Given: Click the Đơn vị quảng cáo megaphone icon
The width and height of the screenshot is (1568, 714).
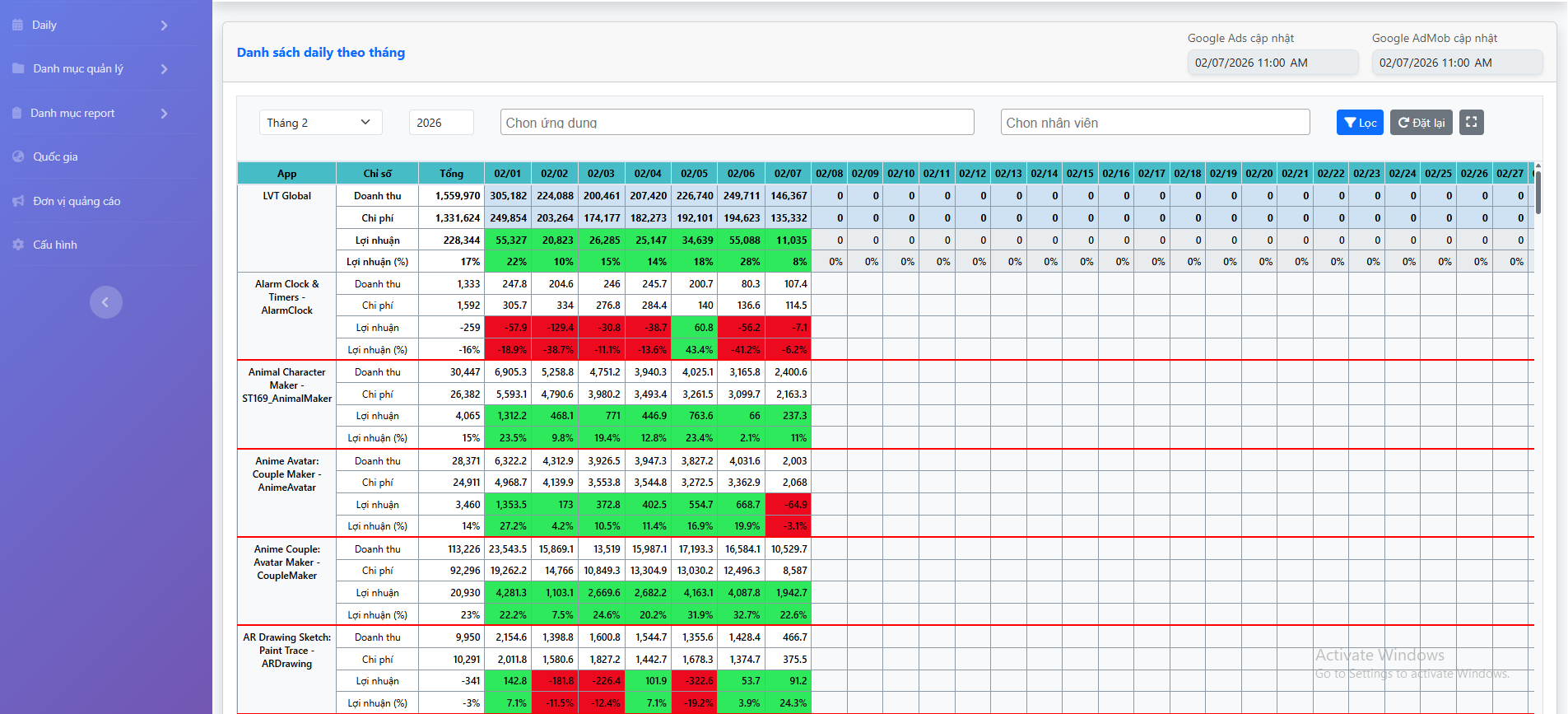Looking at the screenshot, I should [x=18, y=201].
